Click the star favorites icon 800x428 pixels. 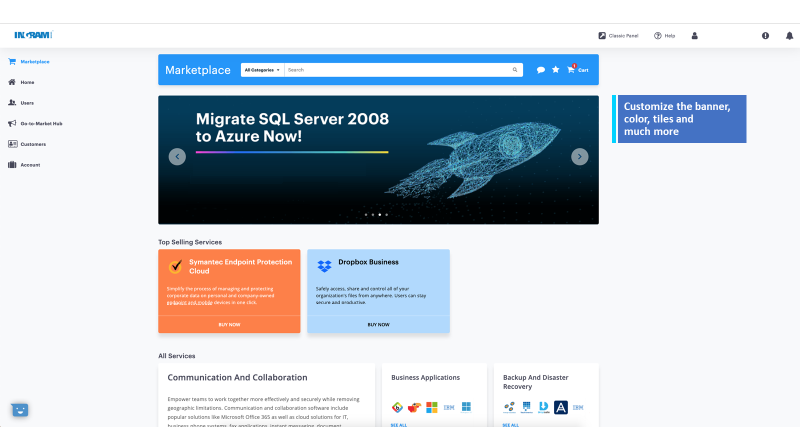556,70
